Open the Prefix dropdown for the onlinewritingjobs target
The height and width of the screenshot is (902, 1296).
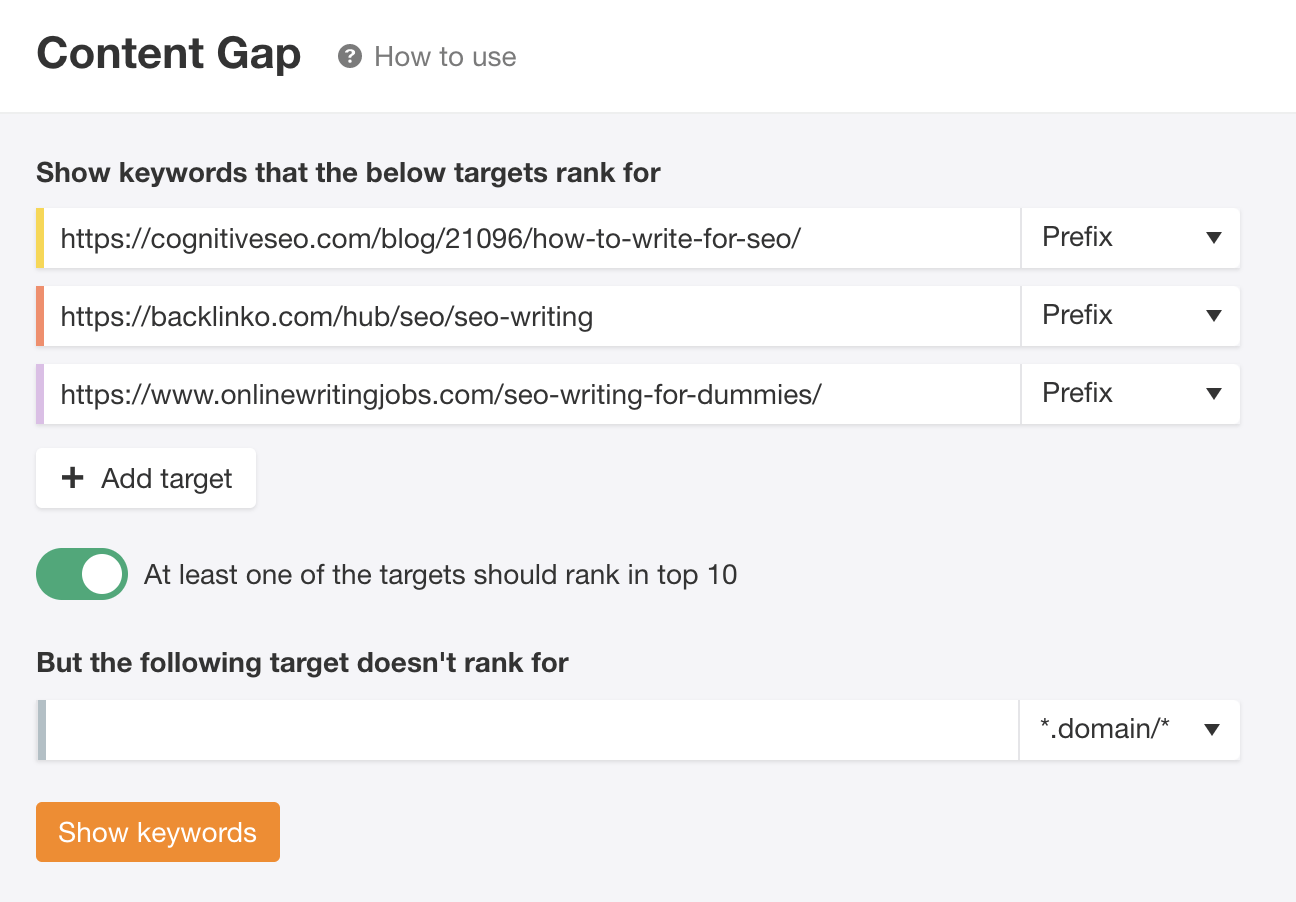(1130, 393)
